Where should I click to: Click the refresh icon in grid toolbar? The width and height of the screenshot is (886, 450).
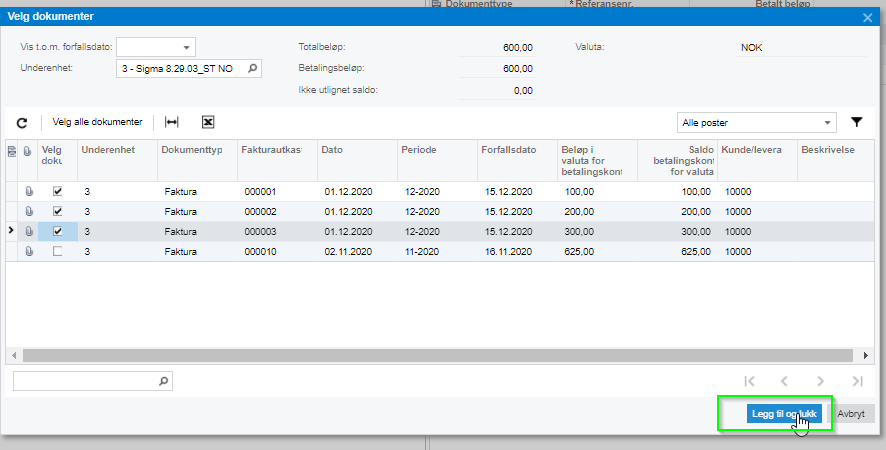[22, 122]
